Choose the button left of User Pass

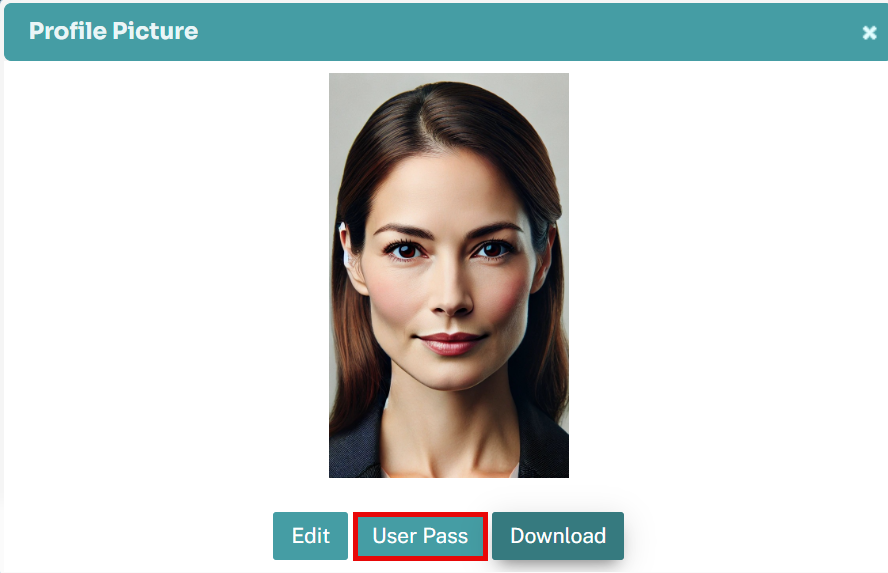(310, 536)
